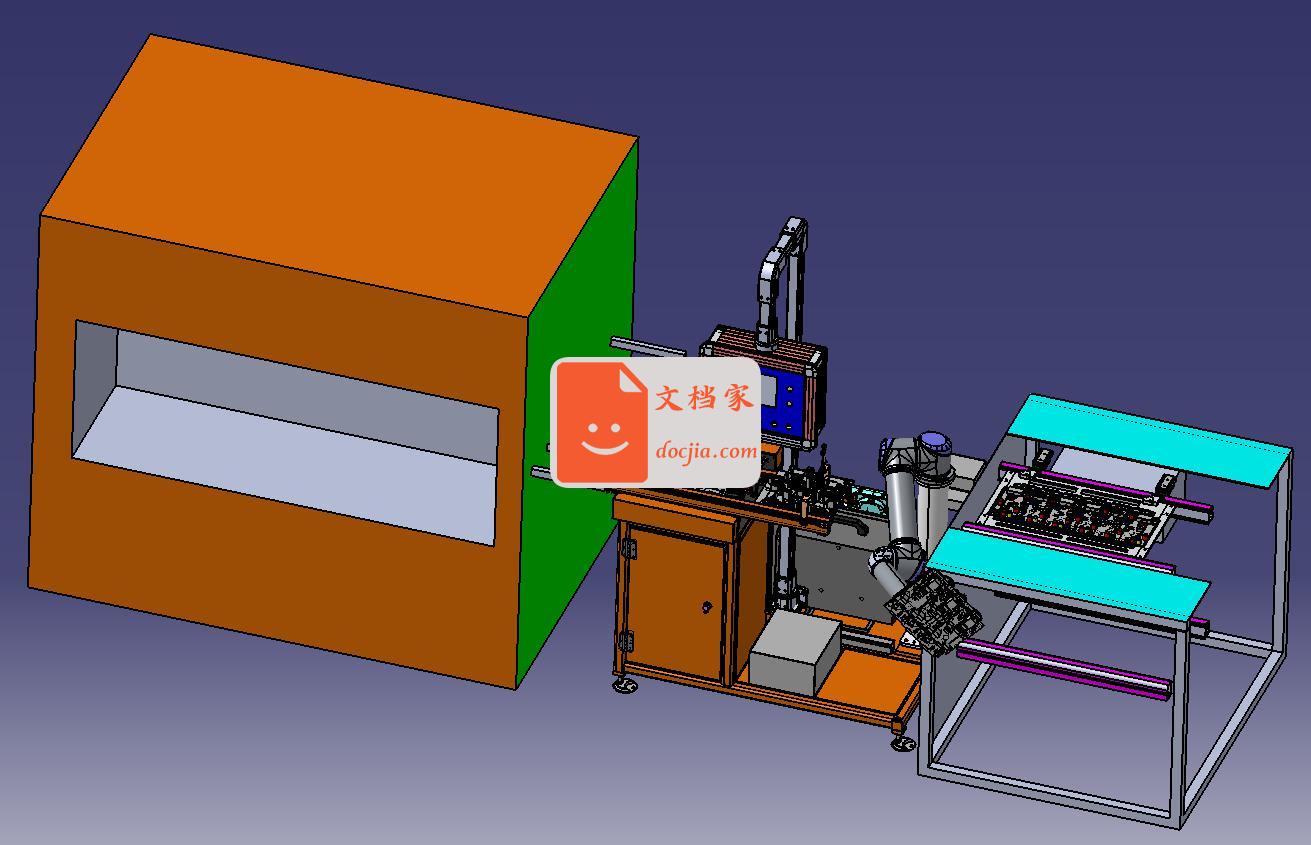The width and height of the screenshot is (1311, 845).
Task: Select the lower cyan conveyor cover
Action: pyautogui.click(x=1070, y=575)
